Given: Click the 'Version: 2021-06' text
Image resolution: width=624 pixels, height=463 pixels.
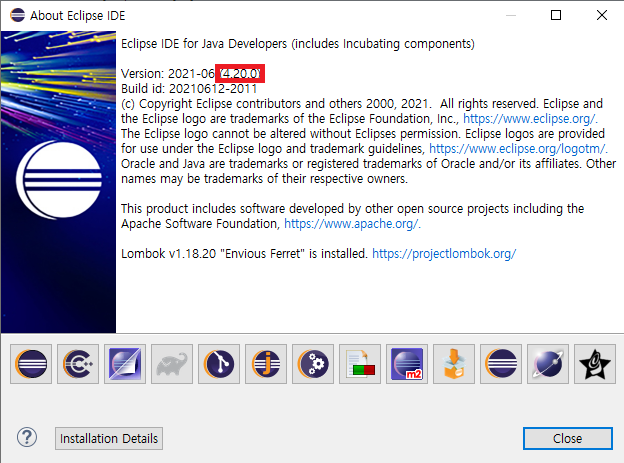Looking at the screenshot, I should pyautogui.click(x=168, y=74).
